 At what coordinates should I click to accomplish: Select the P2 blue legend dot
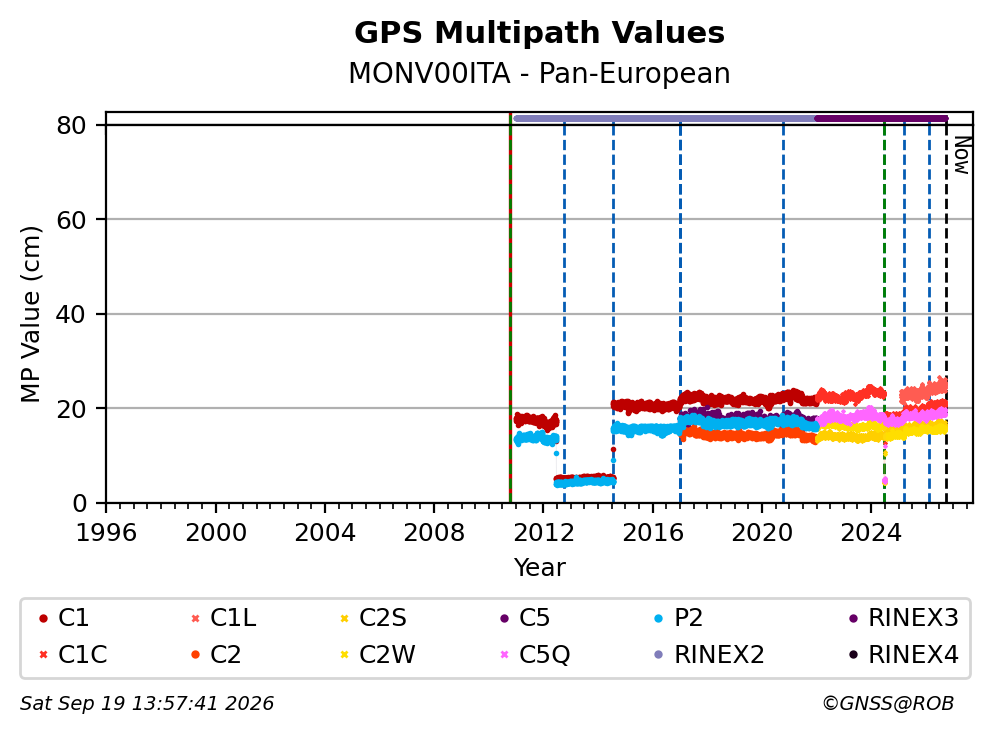pos(659,618)
